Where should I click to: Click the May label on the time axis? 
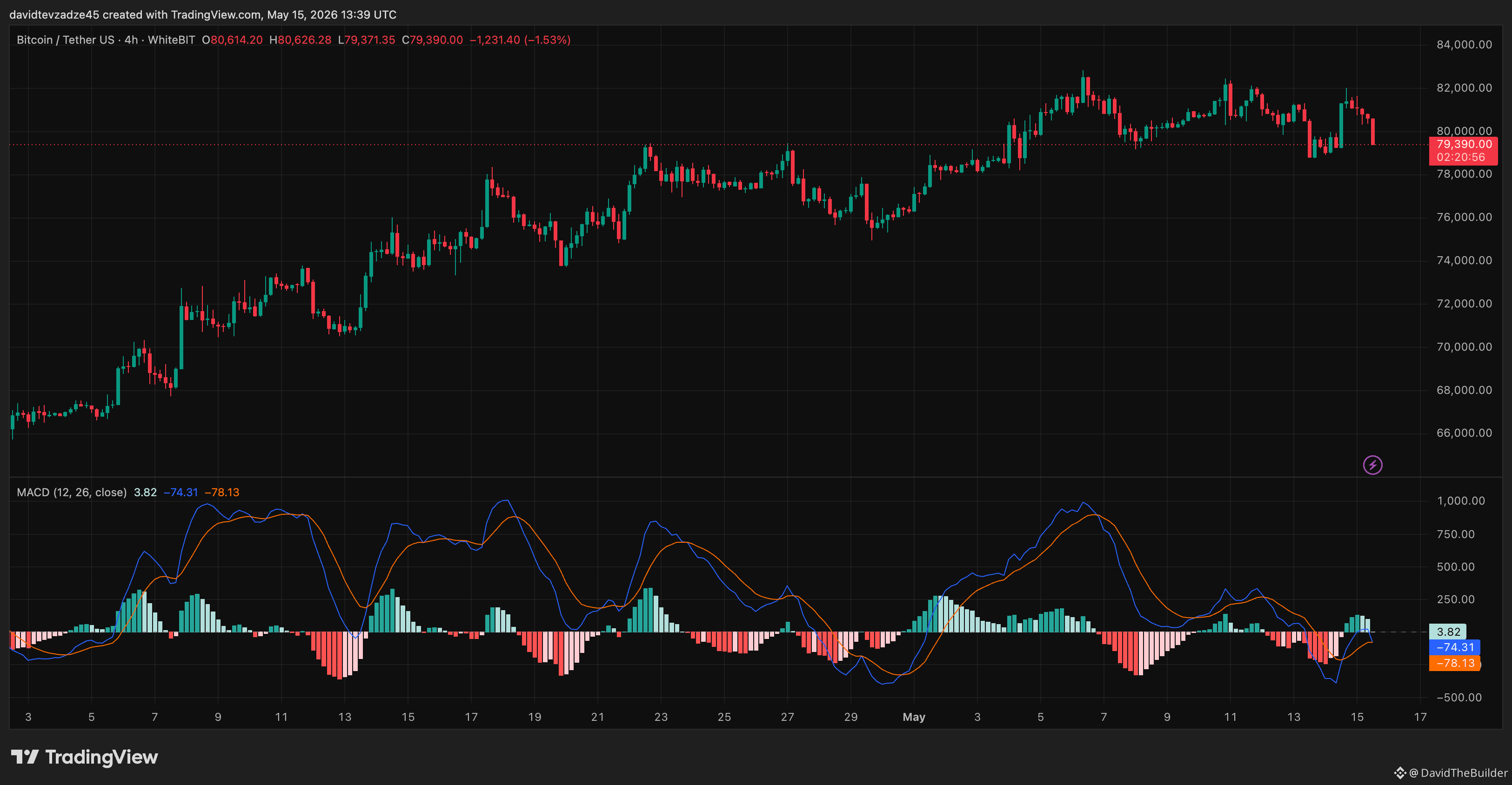(x=914, y=717)
